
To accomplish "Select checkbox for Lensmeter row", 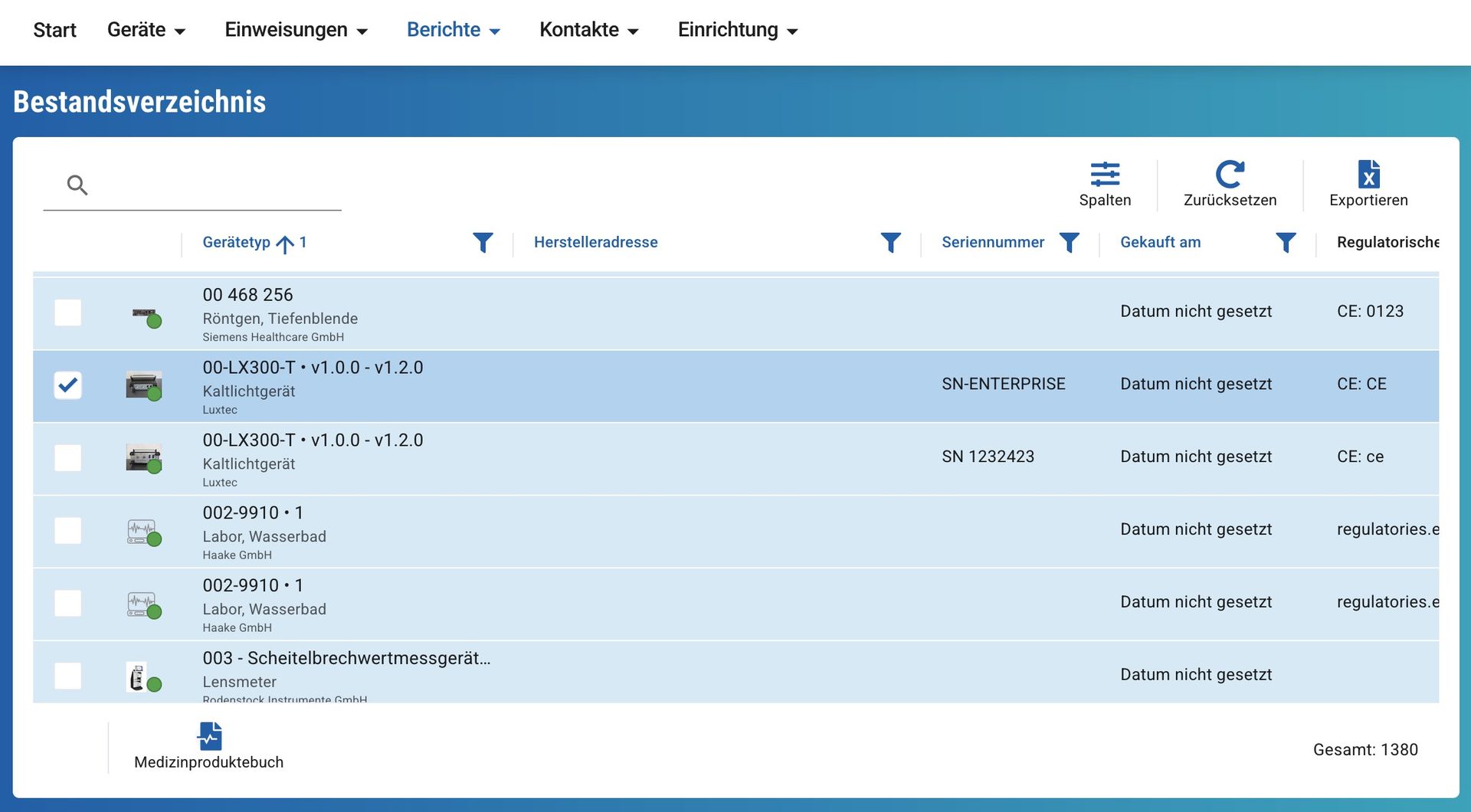I will click(x=68, y=676).
